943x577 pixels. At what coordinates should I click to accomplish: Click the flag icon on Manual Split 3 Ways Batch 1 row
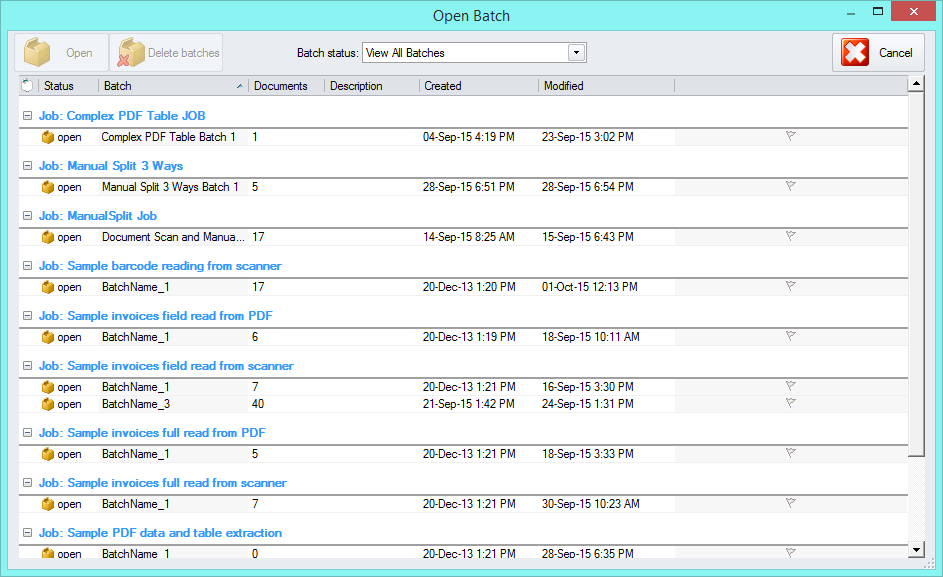[x=790, y=186]
